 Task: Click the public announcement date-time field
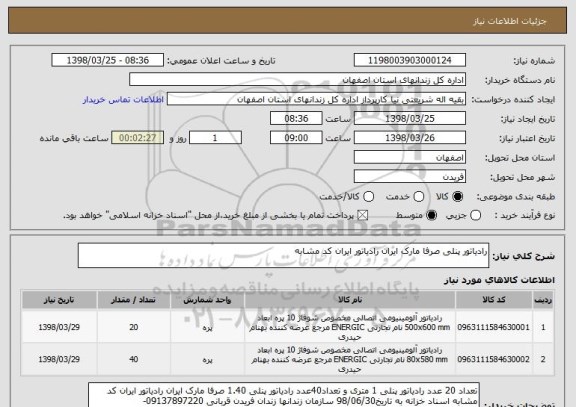click(x=108, y=60)
